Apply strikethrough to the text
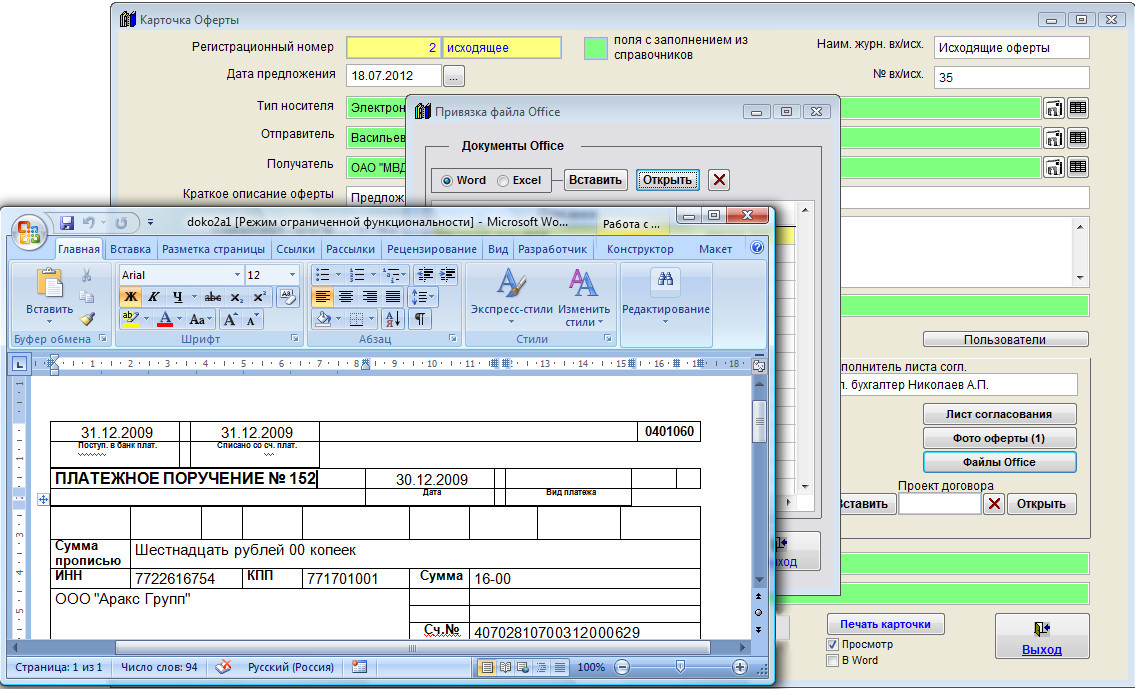The width and height of the screenshot is (1135, 689). pyautogui.click(x=212, y=297)
